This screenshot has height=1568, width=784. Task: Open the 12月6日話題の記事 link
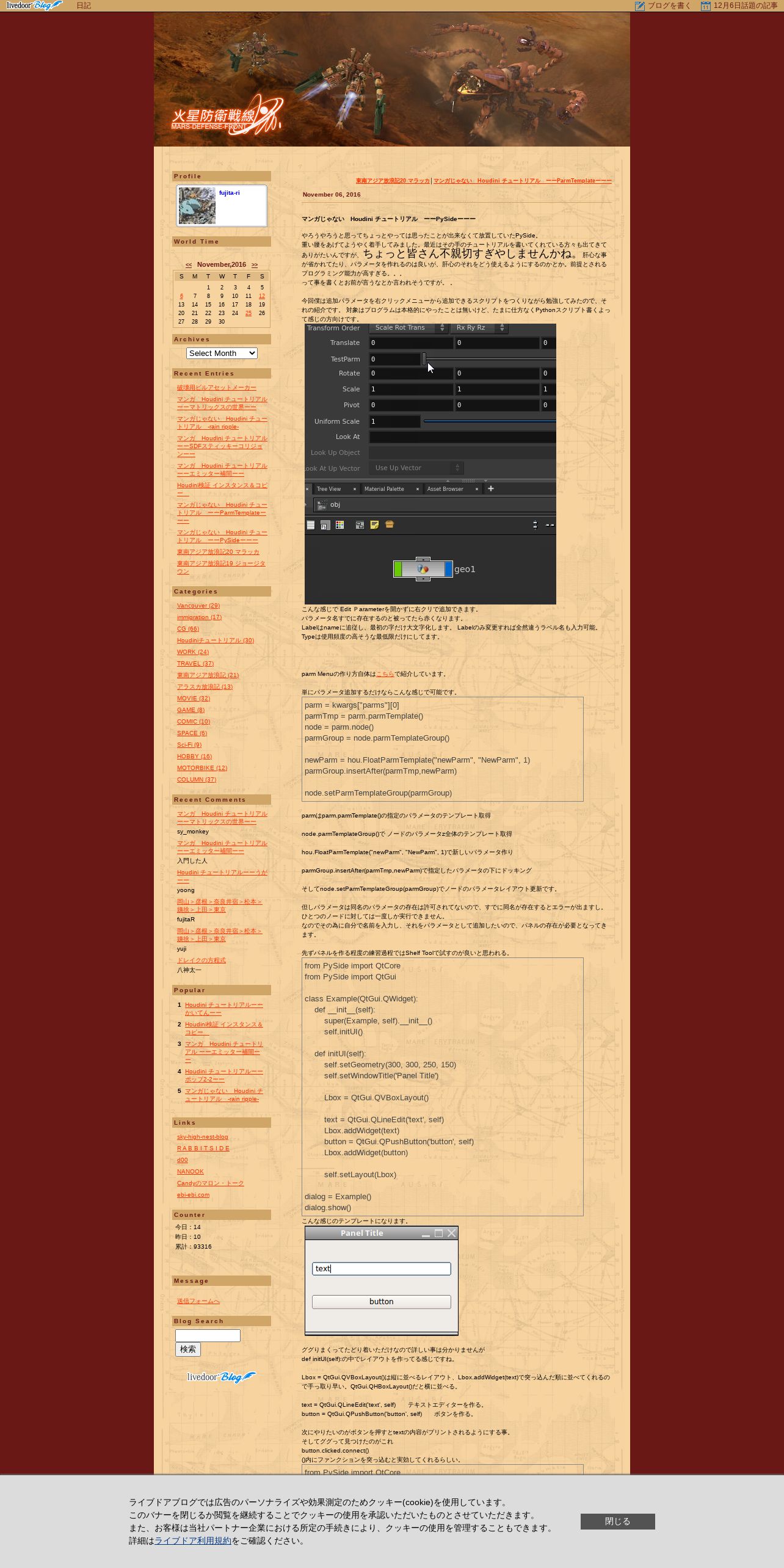pyautogui.click(x=746, y=6)
